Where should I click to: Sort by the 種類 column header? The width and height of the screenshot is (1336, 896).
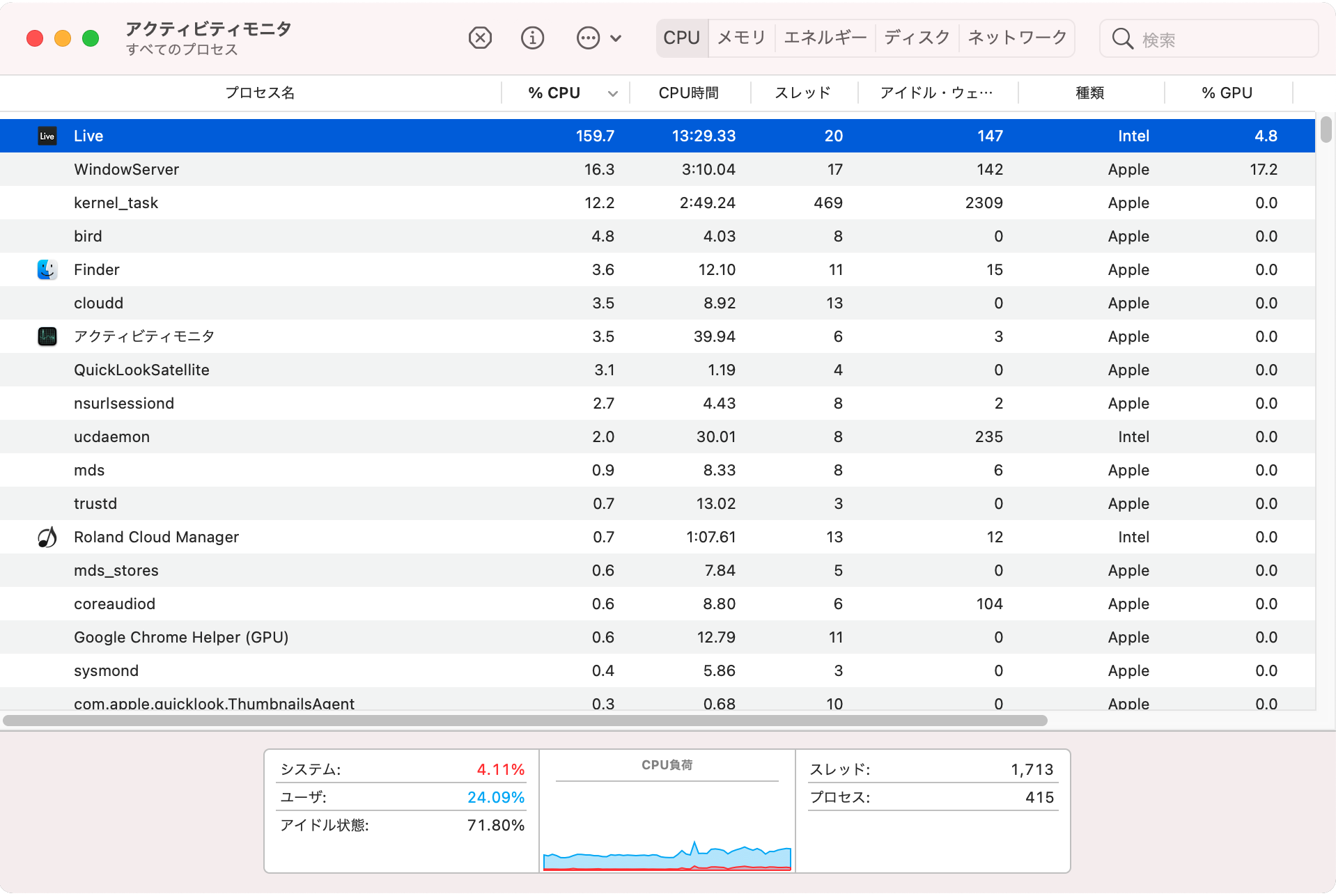click(1090, 93)
